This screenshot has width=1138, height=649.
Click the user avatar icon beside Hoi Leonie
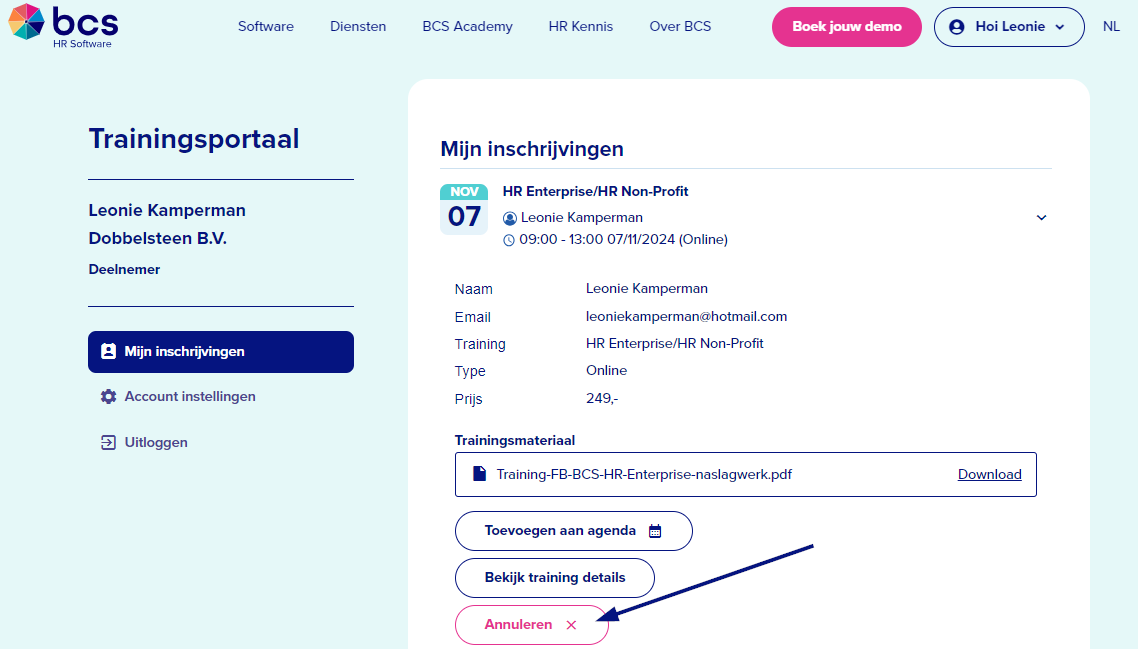click(957, 27)
